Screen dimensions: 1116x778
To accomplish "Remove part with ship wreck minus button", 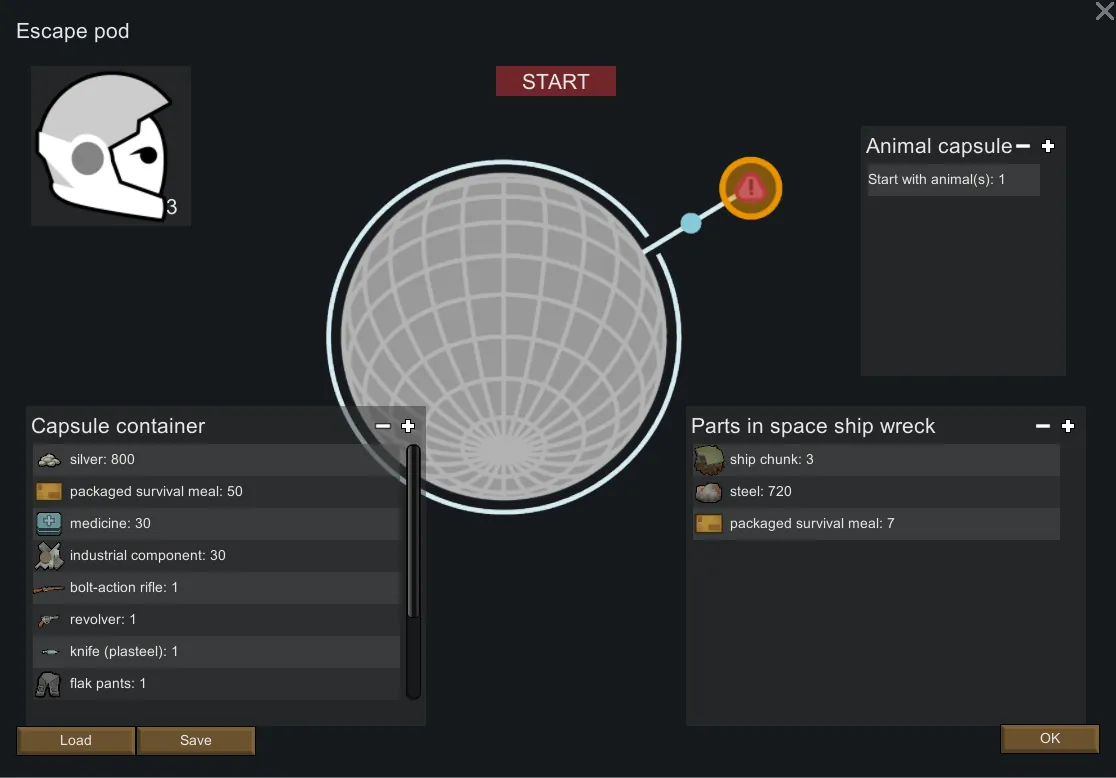I will click(1043, 426).
